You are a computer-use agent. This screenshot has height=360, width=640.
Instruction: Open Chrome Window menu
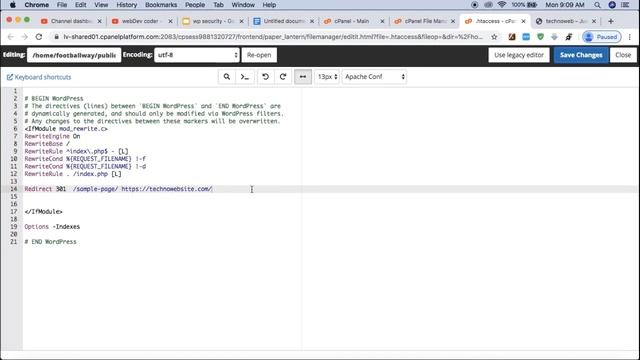point(243,5)
